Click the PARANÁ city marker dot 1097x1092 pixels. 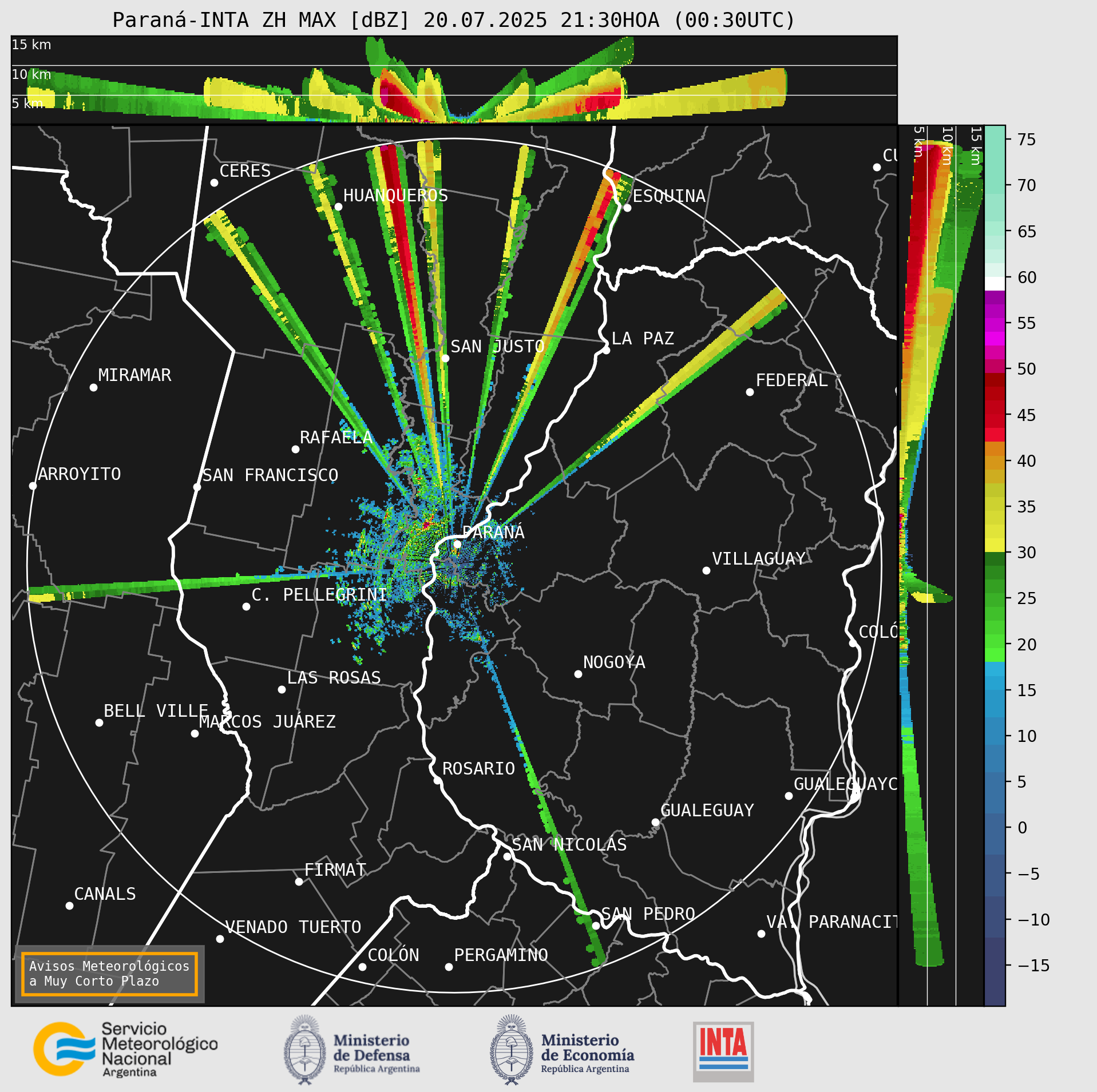click(457, 544)
